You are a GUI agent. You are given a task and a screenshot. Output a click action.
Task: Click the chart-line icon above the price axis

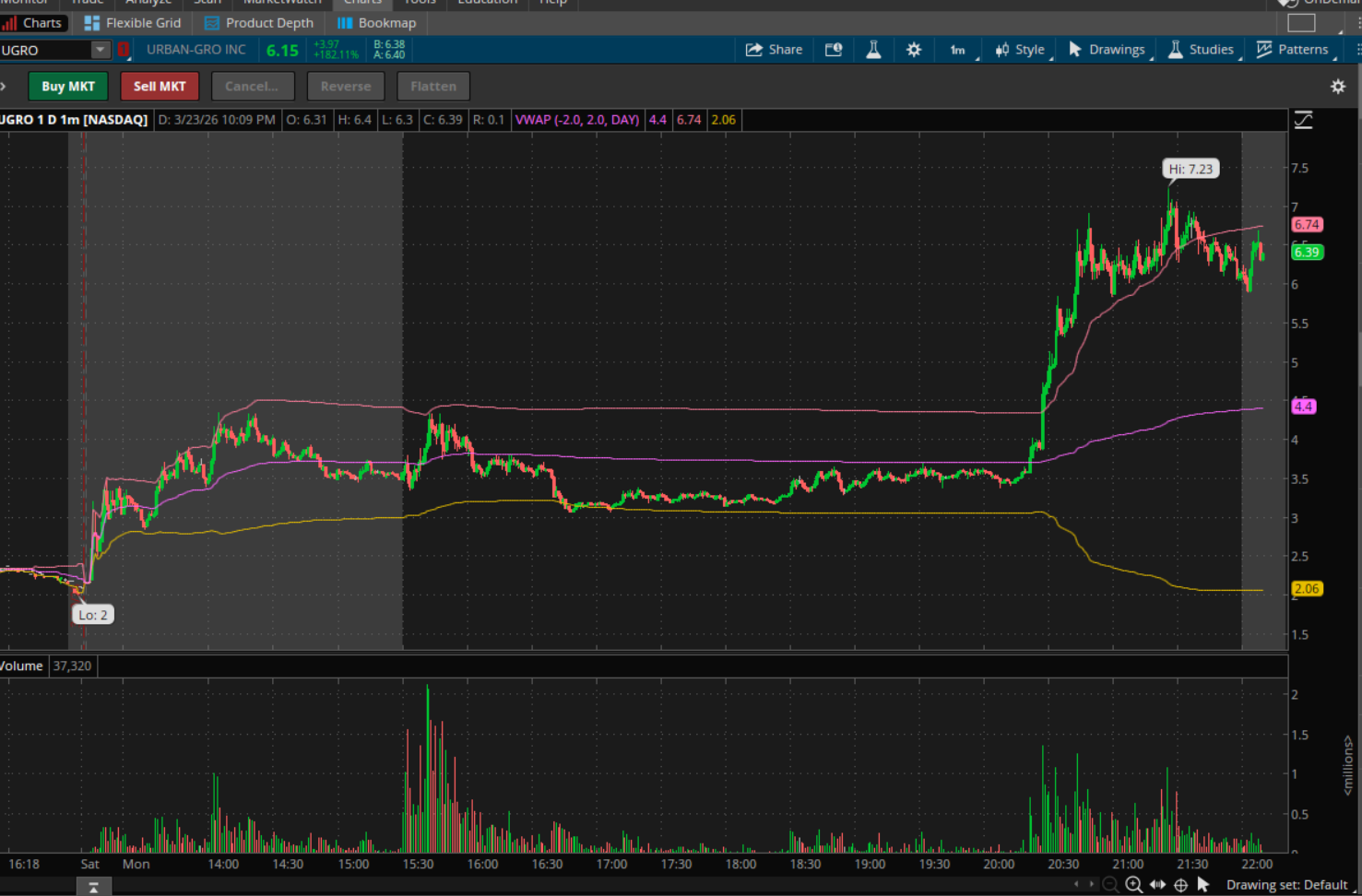click(1304, 120)
